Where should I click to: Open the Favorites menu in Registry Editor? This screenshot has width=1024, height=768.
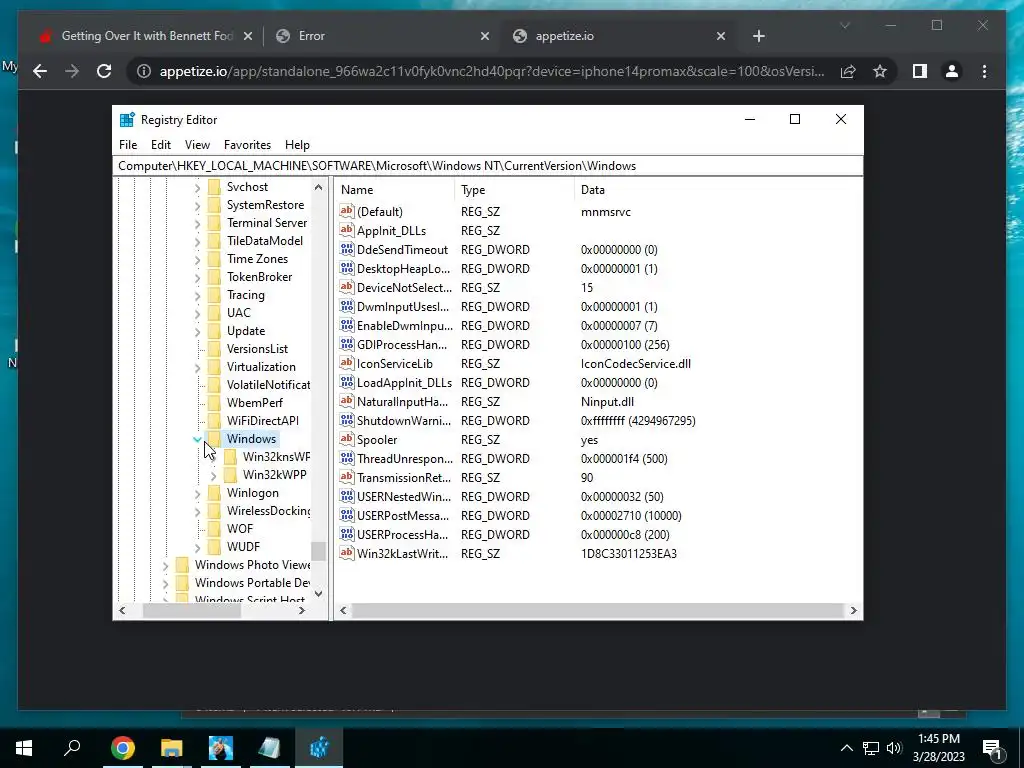(247, 145)
